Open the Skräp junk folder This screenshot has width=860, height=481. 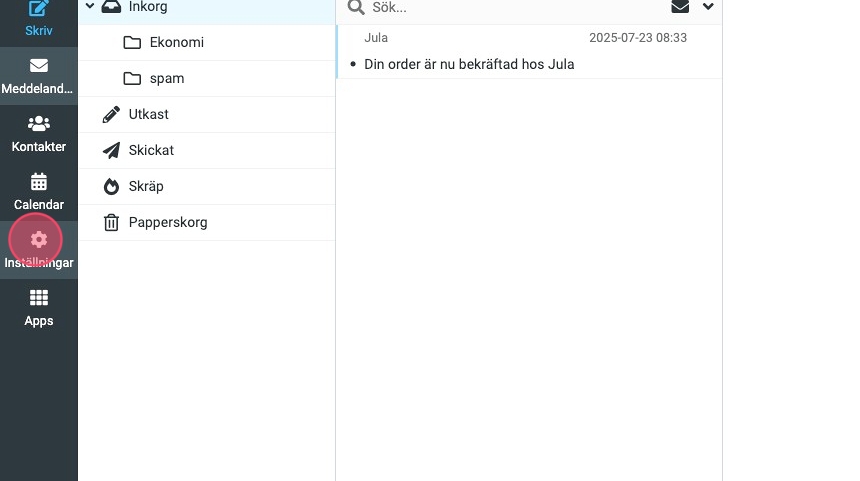(146, 187)
